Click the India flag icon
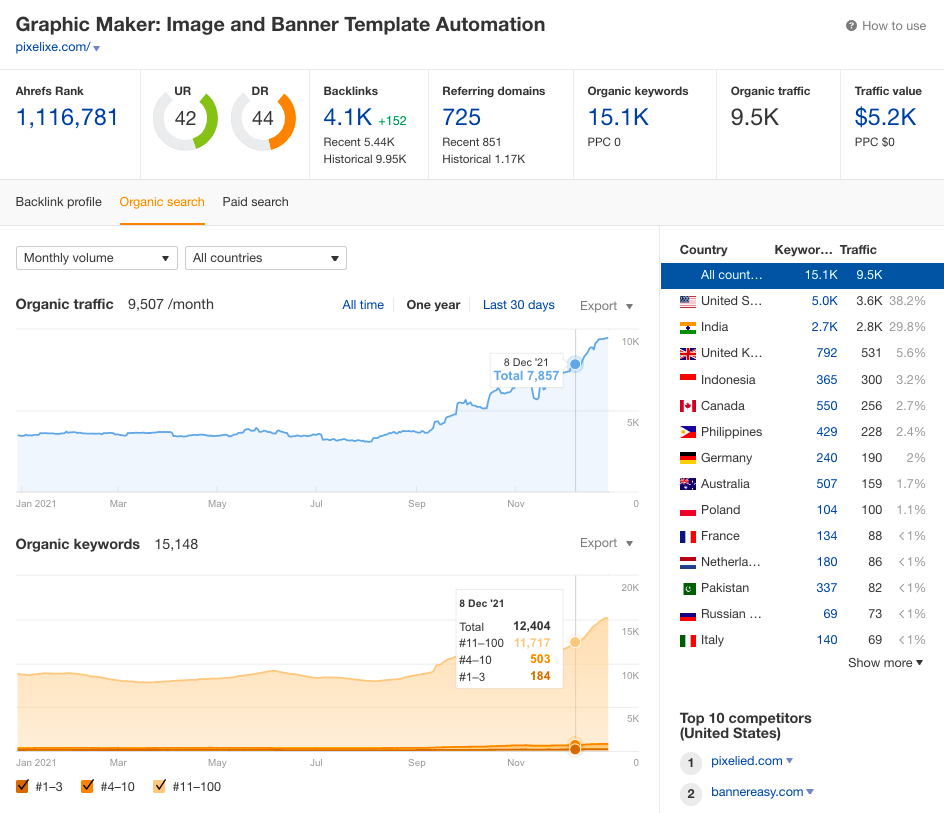 tap(688, 327)
